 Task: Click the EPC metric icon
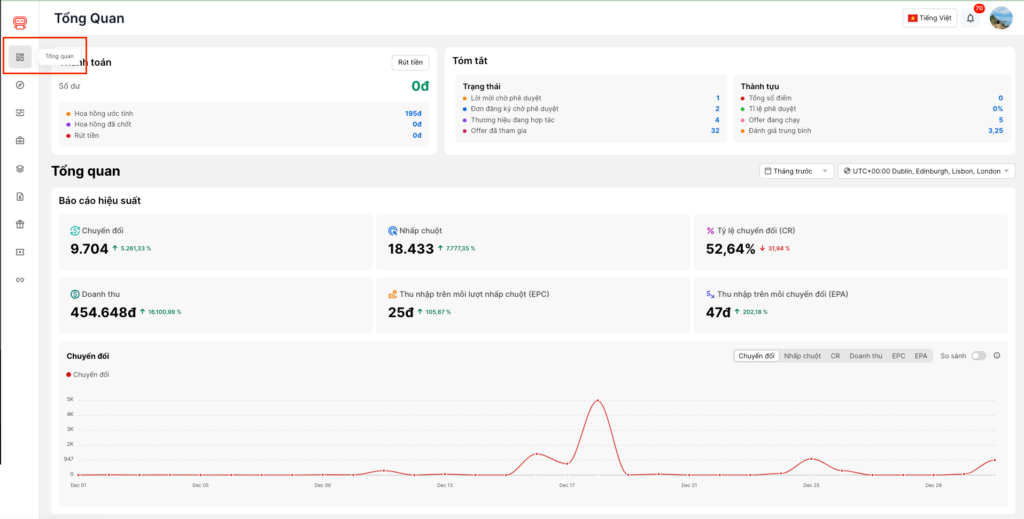[x=392, y=294]
